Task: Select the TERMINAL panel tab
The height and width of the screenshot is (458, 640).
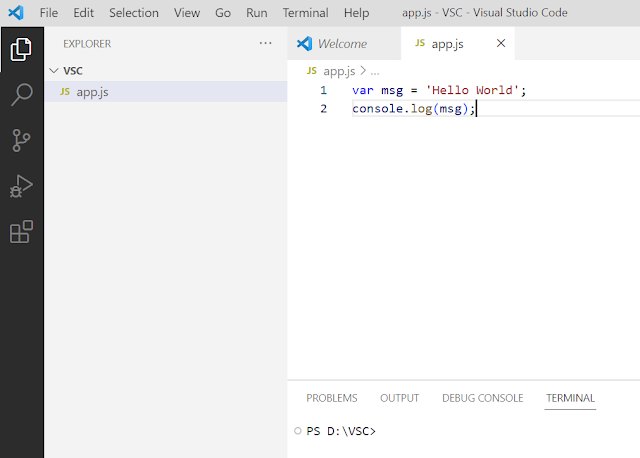Action: click(570, 398)
